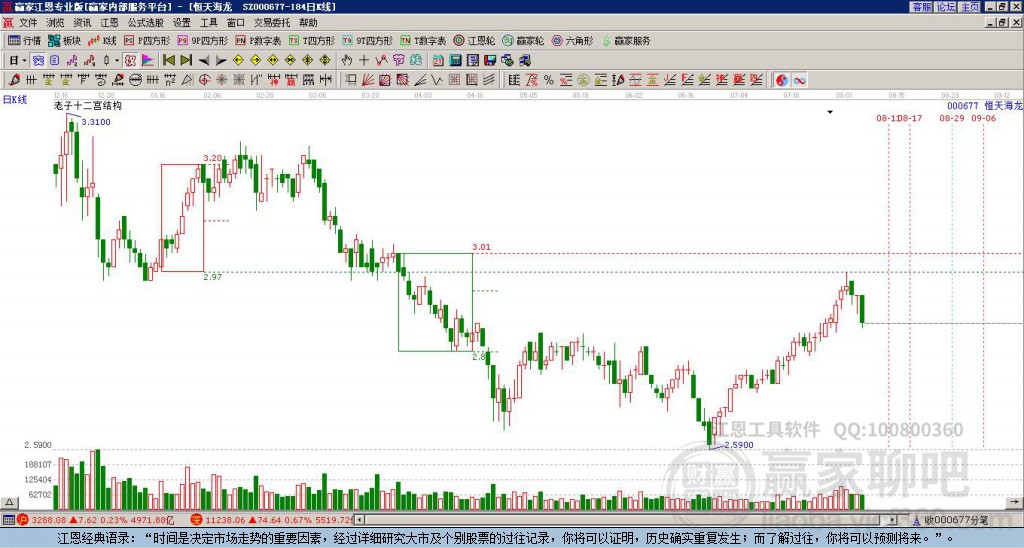Image resolution: width=1024 pixels, height=548 pixels.
Task: Select the zigzag wave line tool
Action: [x=437, y=80]
